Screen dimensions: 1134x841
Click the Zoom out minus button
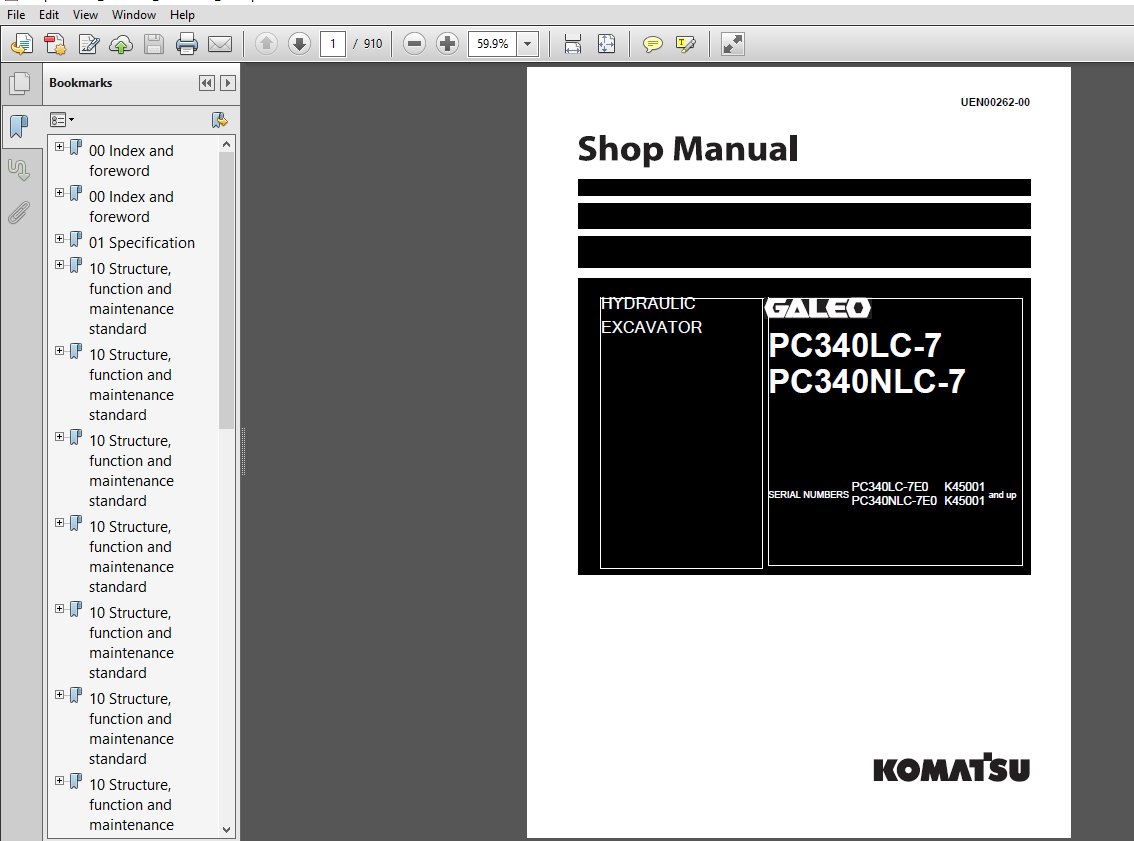coord(414,44)
